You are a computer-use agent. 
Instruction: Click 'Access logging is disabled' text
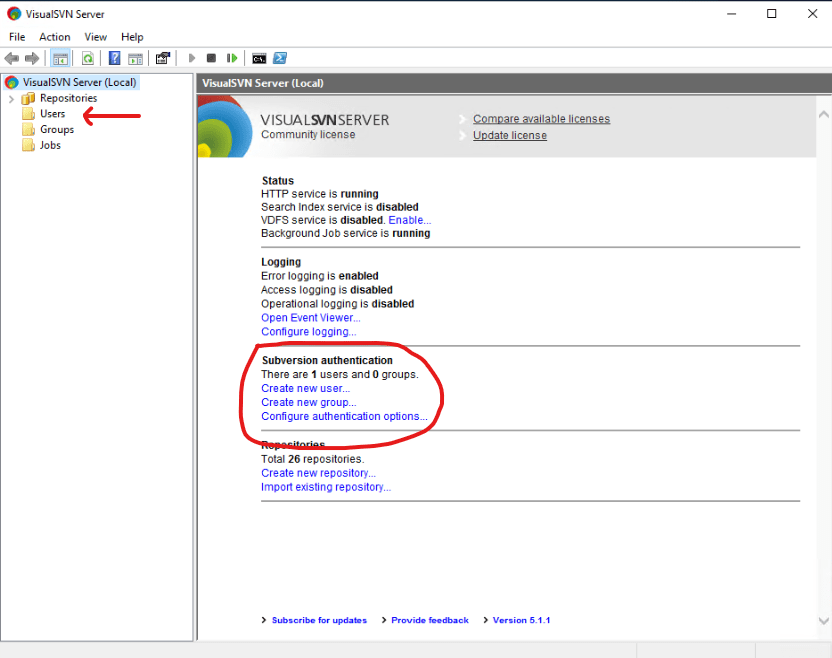coord(327,290)
